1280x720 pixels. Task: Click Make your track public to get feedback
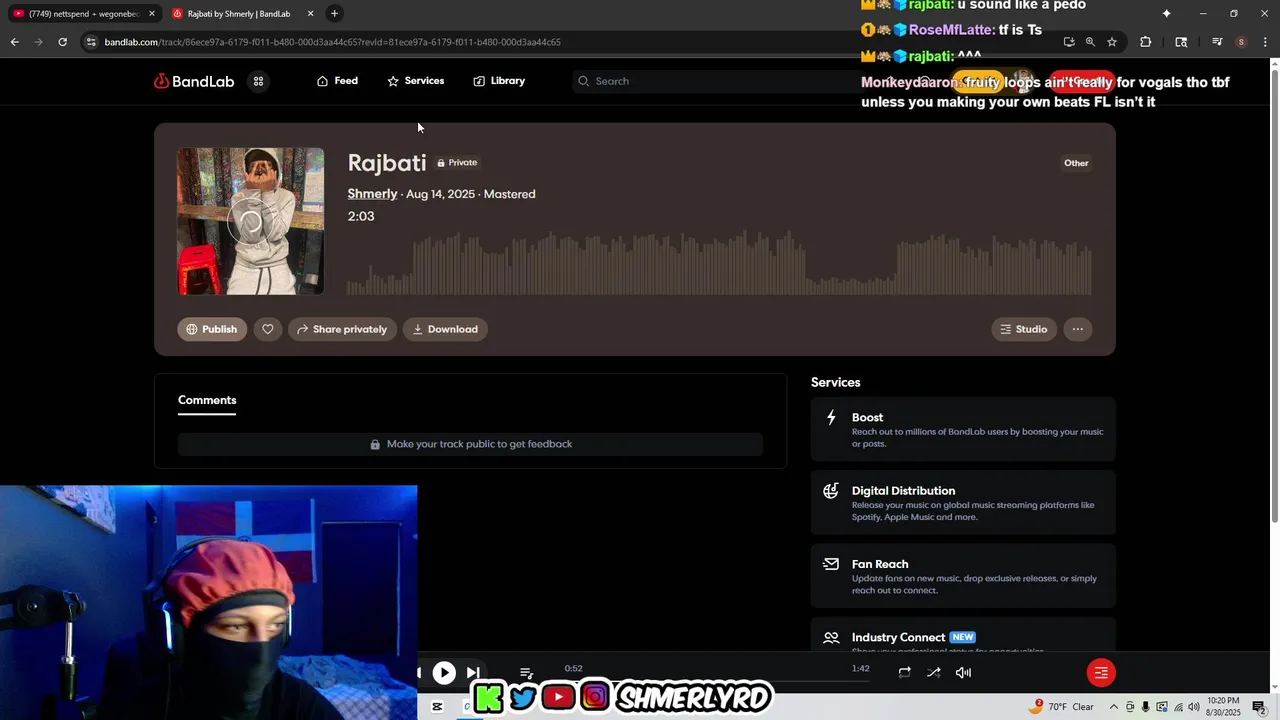pos(470,444)
